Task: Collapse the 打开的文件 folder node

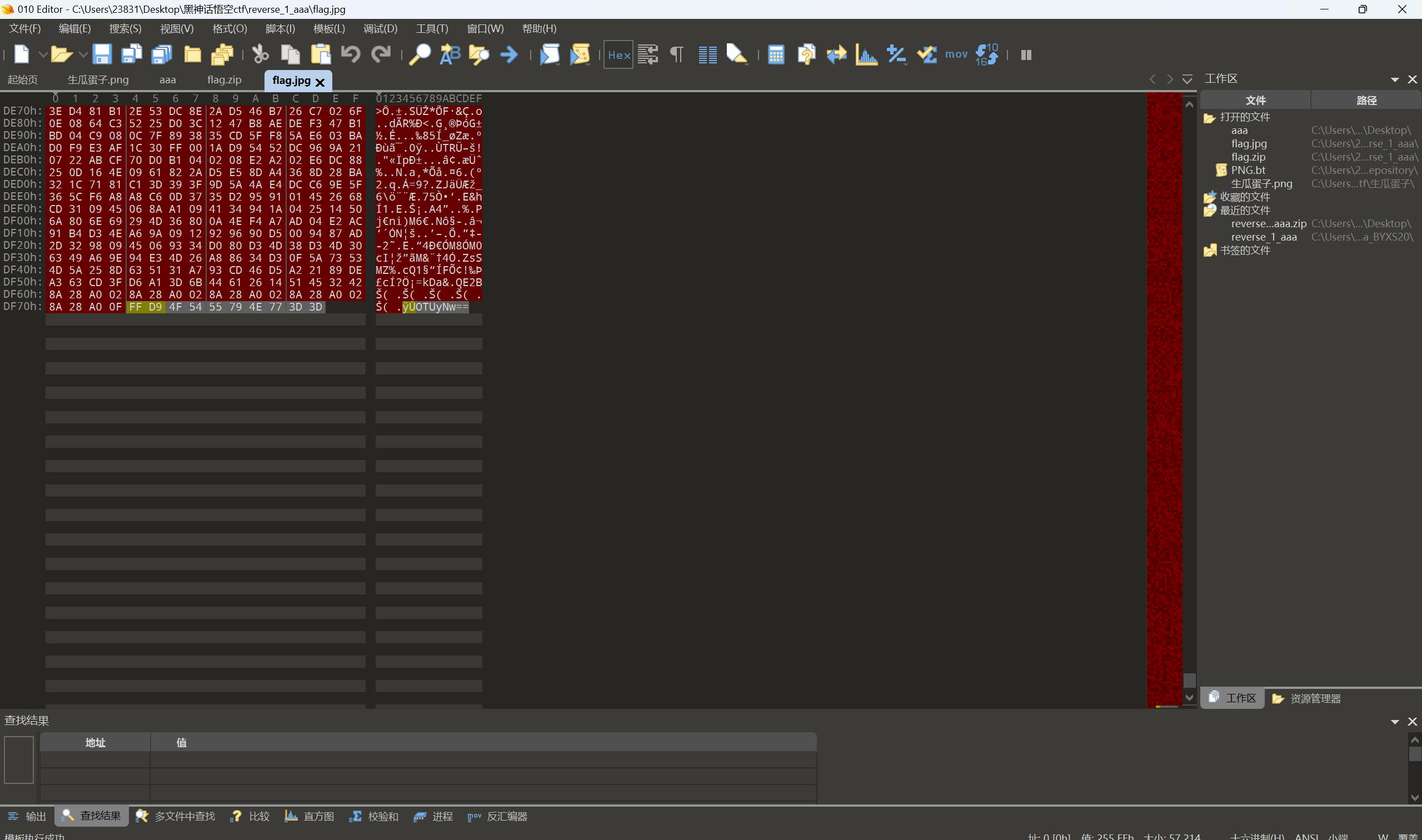Action: pyautogui.click(x=1209, y=117)
